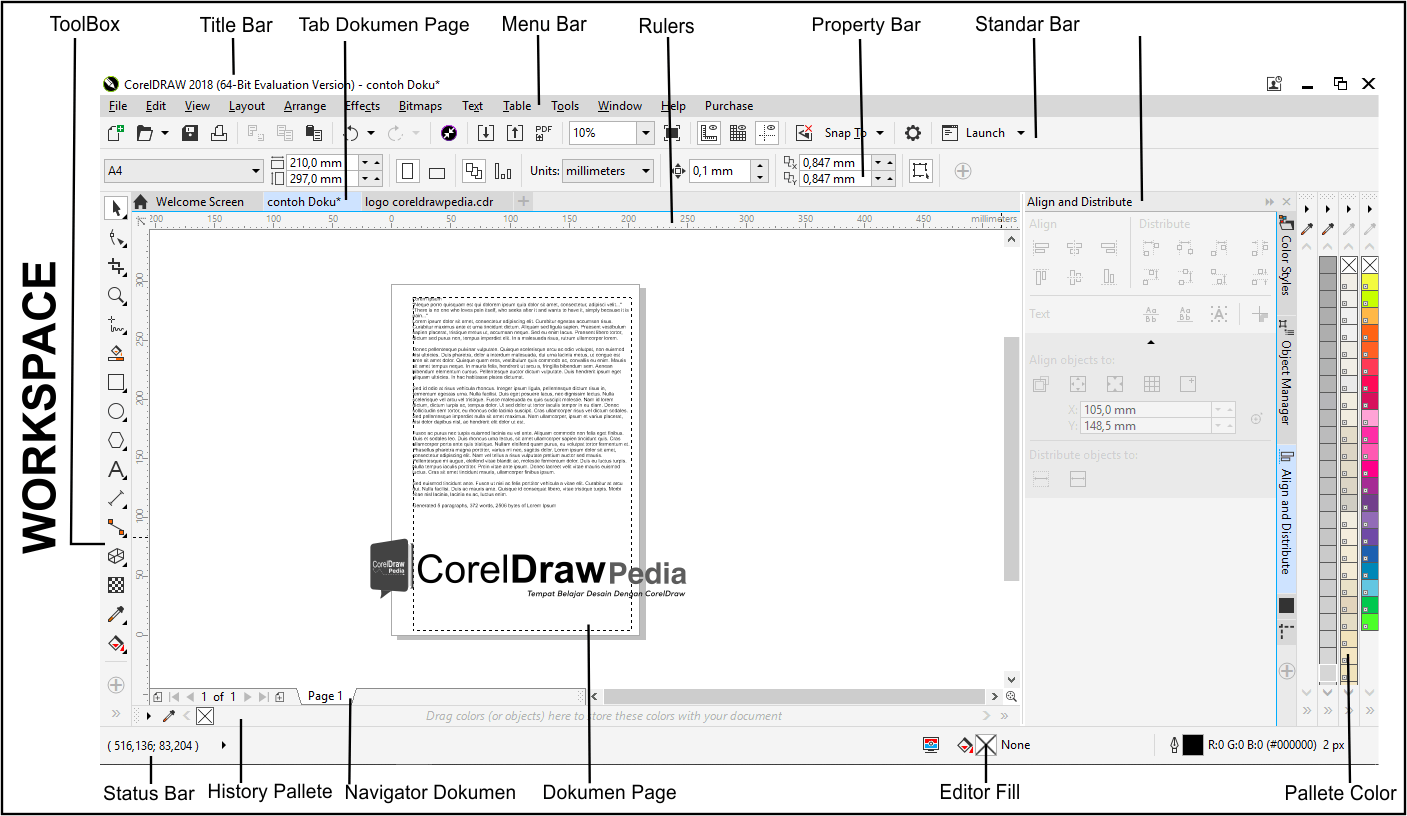Disable snapping via the Snap off icon
1407x816 pixels.
(804, 133)
